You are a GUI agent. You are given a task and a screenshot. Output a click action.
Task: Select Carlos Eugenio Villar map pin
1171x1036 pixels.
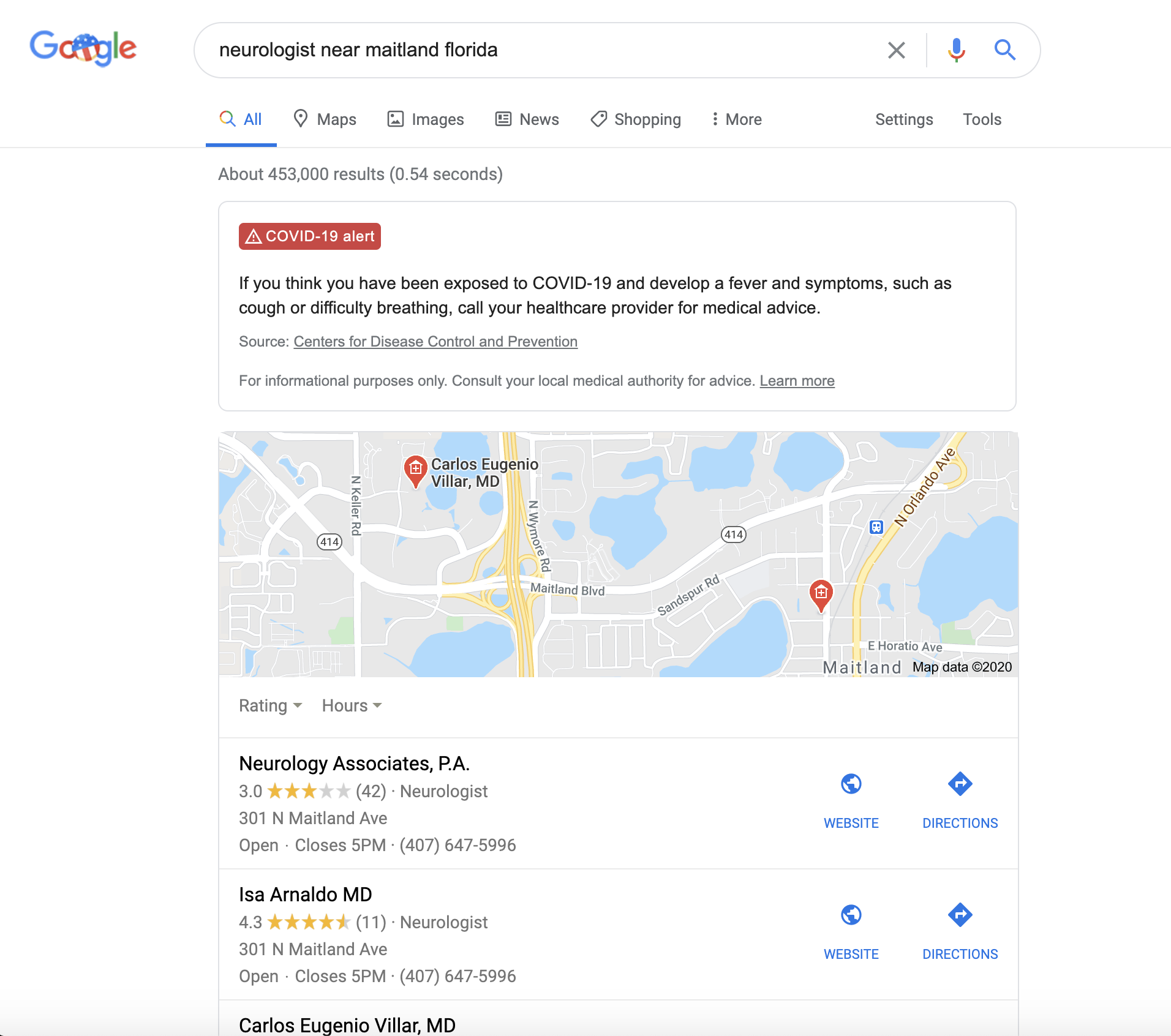click(415, 471)
